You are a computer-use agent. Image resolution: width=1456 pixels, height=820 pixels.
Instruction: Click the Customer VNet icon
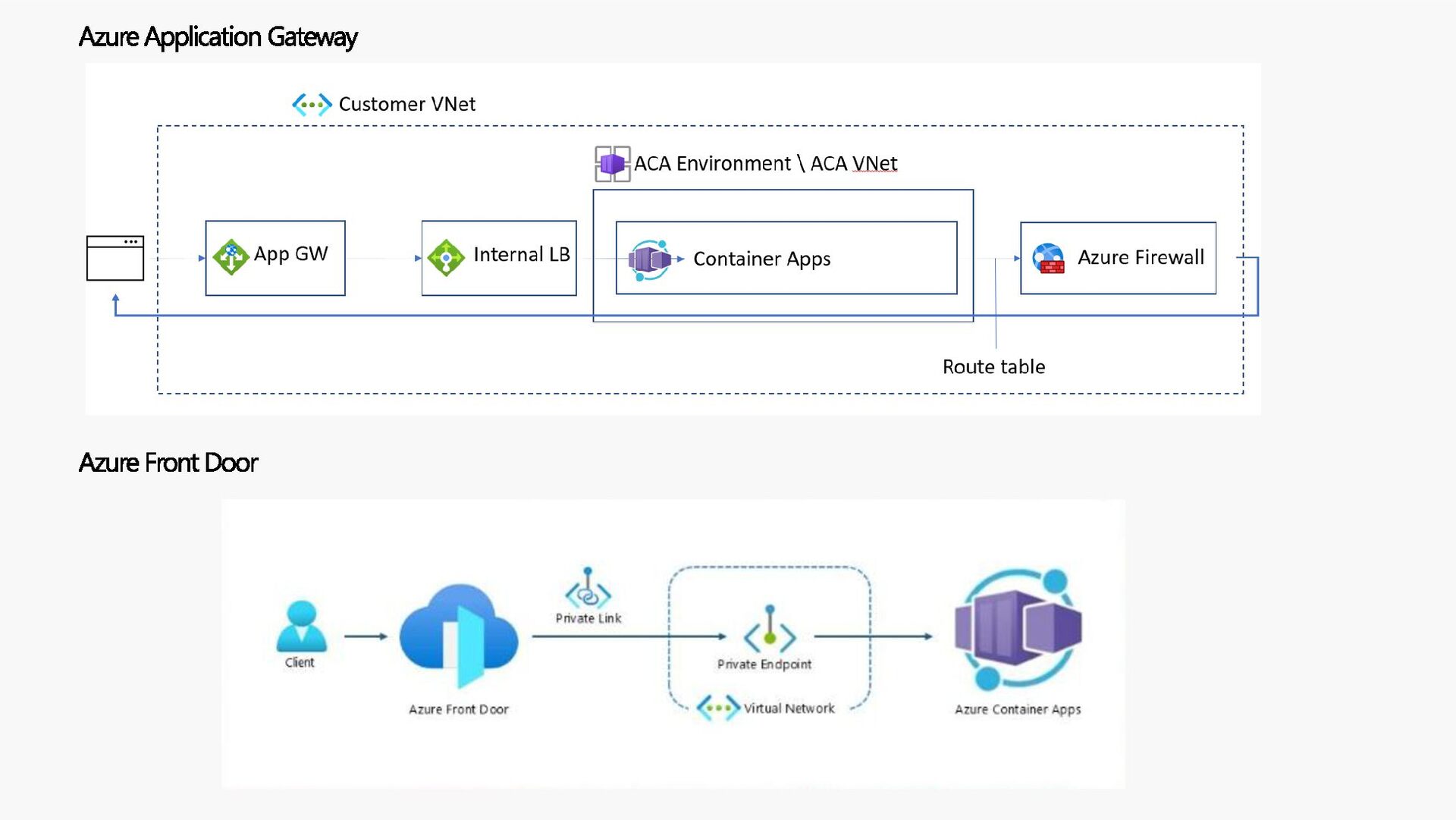pyautogui.click(x=312, y=104)
